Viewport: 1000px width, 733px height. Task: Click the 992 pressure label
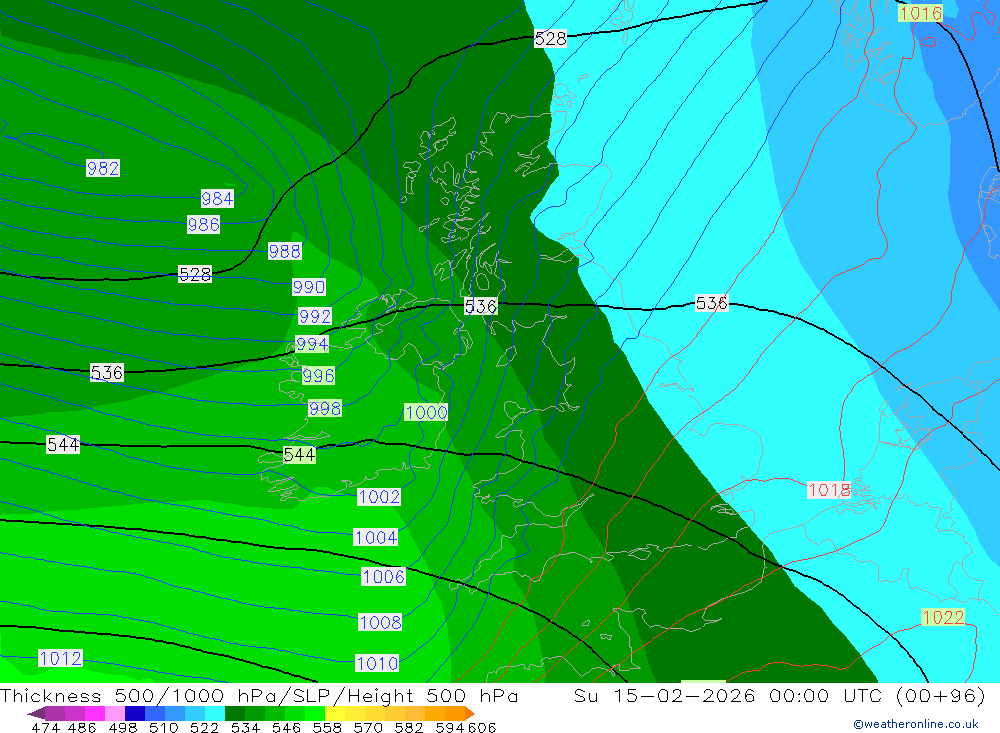pos(314,316)
